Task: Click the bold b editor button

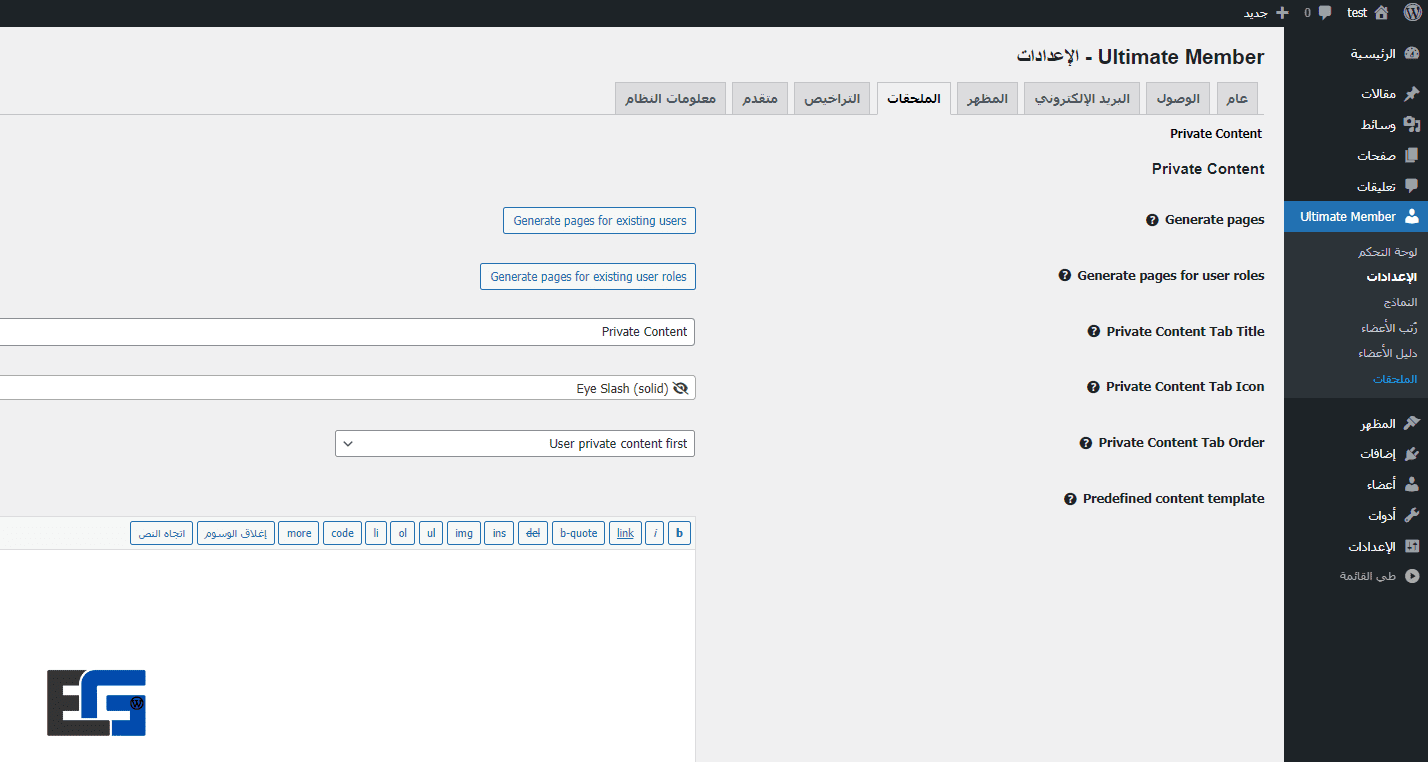Action: tap(679, 534)
